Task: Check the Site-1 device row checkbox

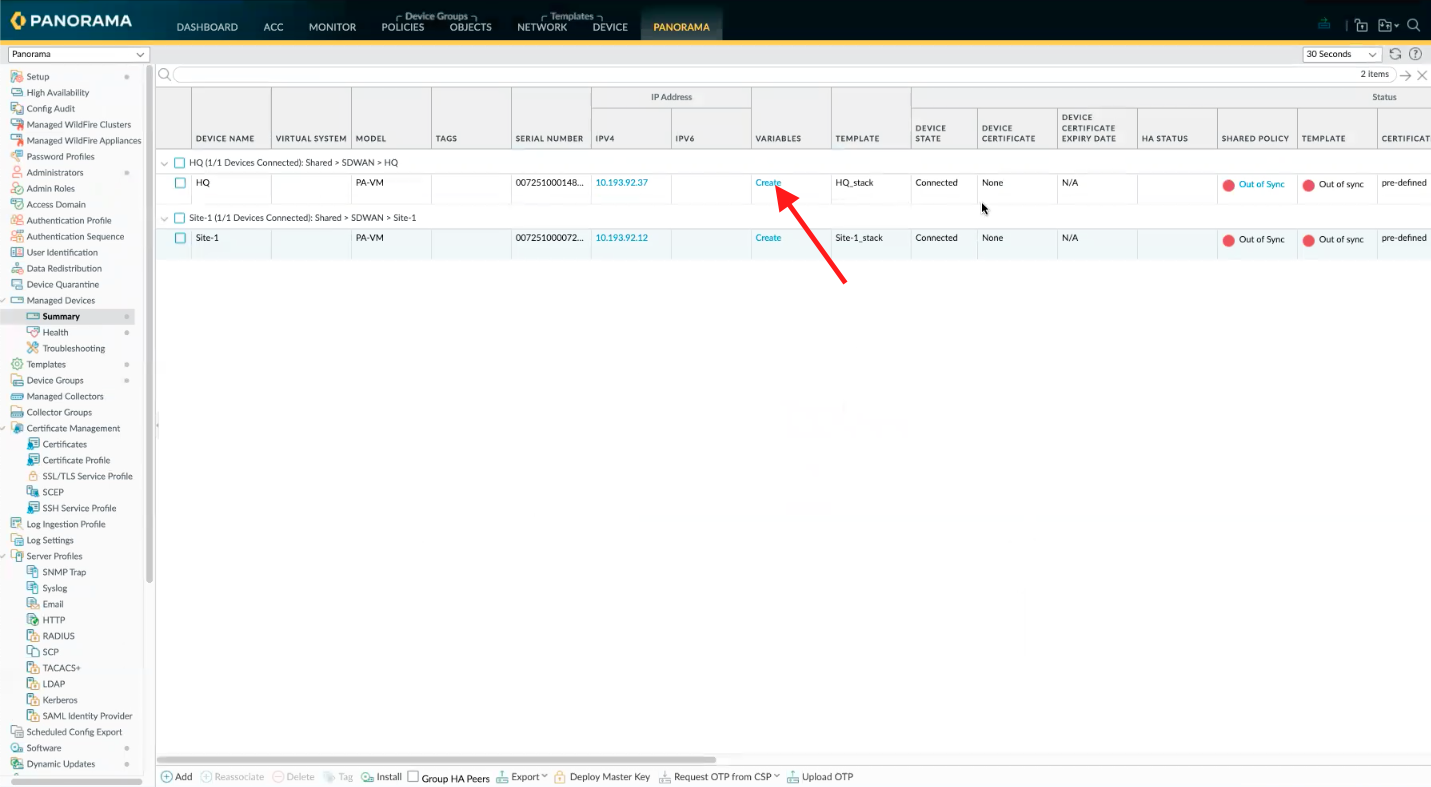Action: (180, 238)
